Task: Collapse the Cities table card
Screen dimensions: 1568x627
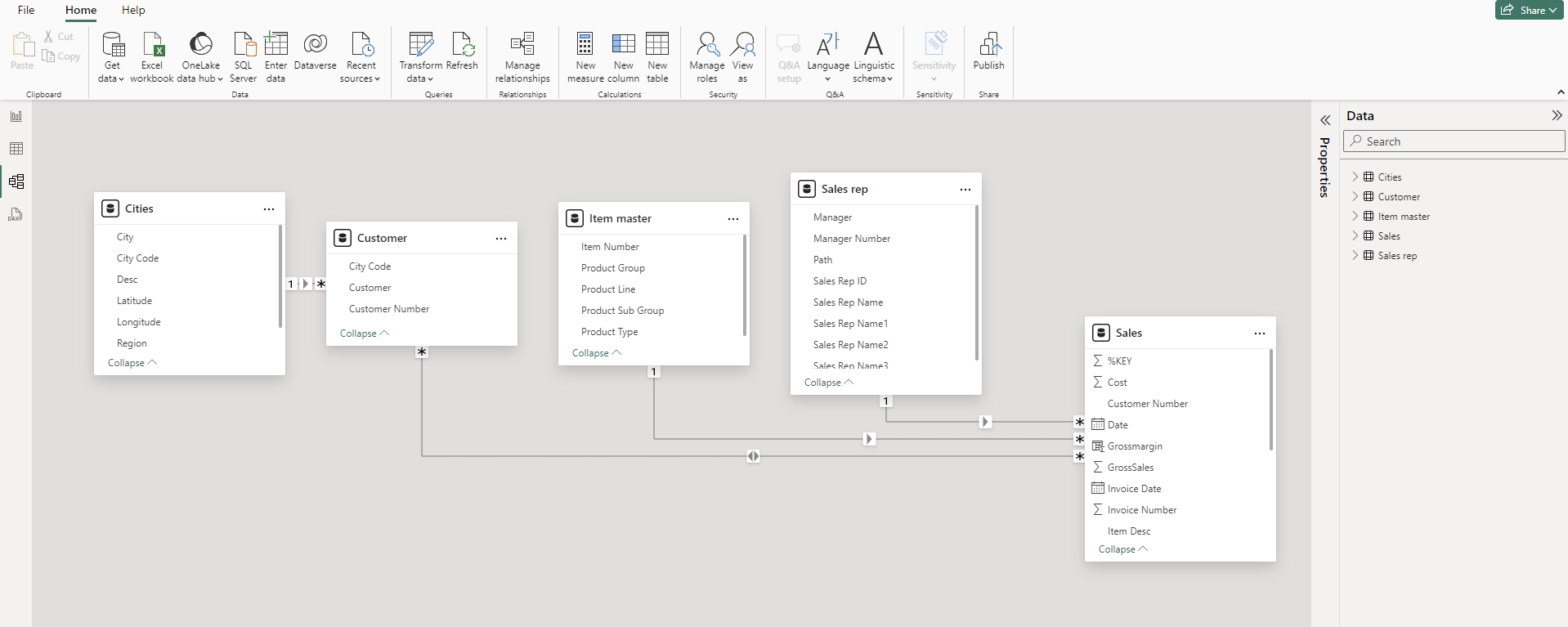Action: coord(132,363)
